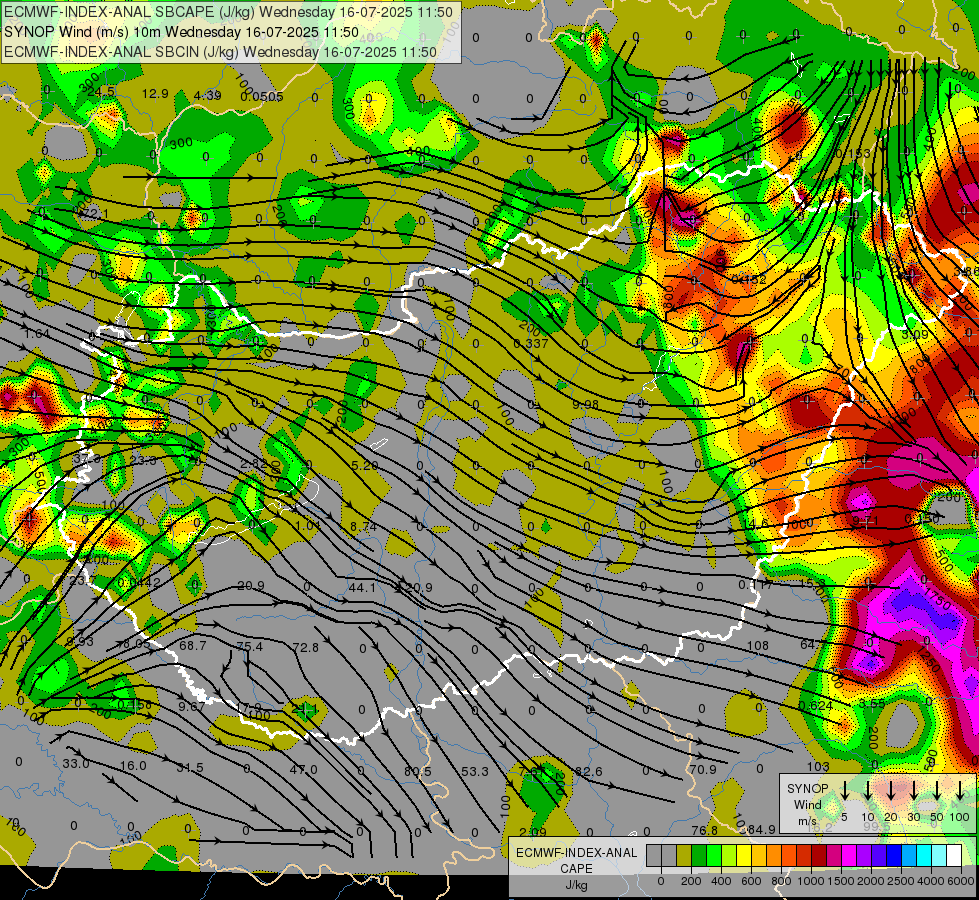Click the SBCAPE title line in the header
979x900 pixels.
229,12
